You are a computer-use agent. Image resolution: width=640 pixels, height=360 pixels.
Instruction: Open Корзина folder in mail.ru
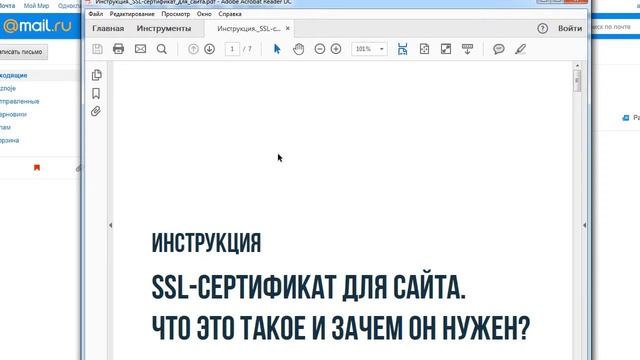pos(9,140)
